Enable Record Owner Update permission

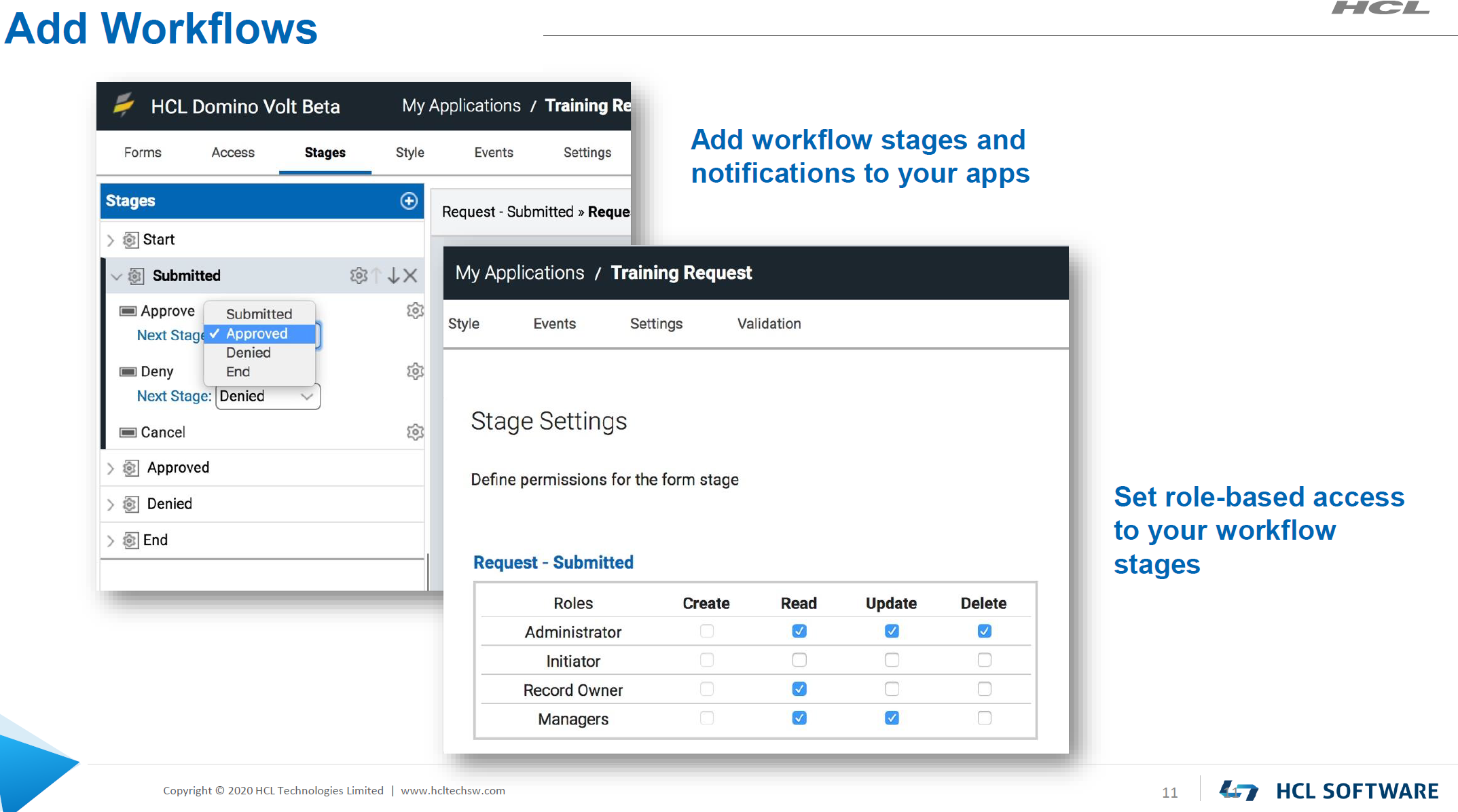pos(892,689)
